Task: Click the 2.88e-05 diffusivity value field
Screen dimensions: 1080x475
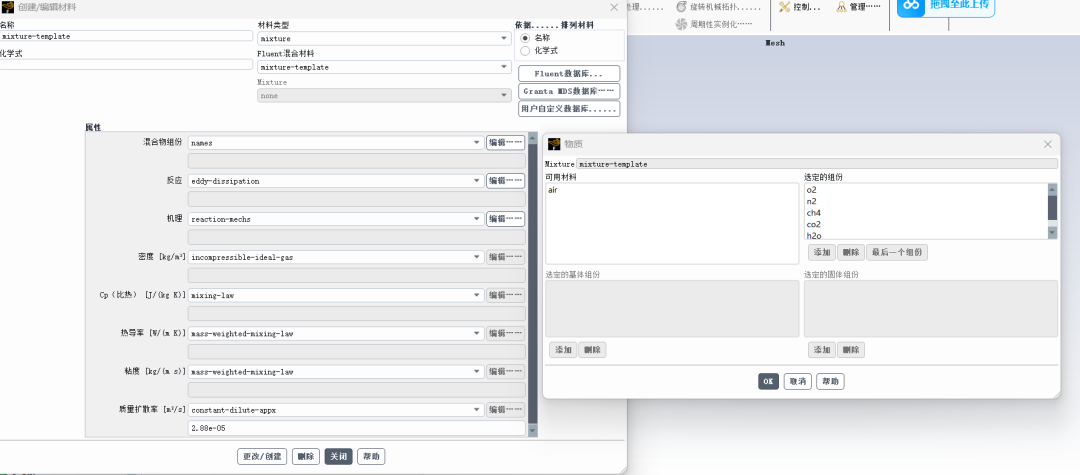Action: (357, 428)
